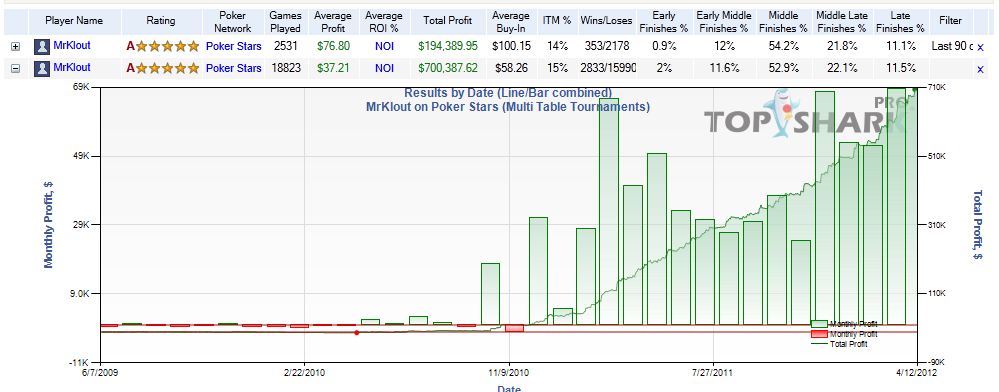Expand the MrKlout row with 2531 games
This screenshot has height=392, width=999.
16,47
